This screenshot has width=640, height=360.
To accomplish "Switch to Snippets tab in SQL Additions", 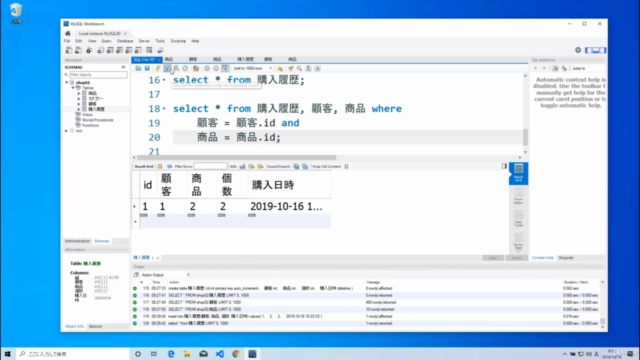I will (566, 258).
